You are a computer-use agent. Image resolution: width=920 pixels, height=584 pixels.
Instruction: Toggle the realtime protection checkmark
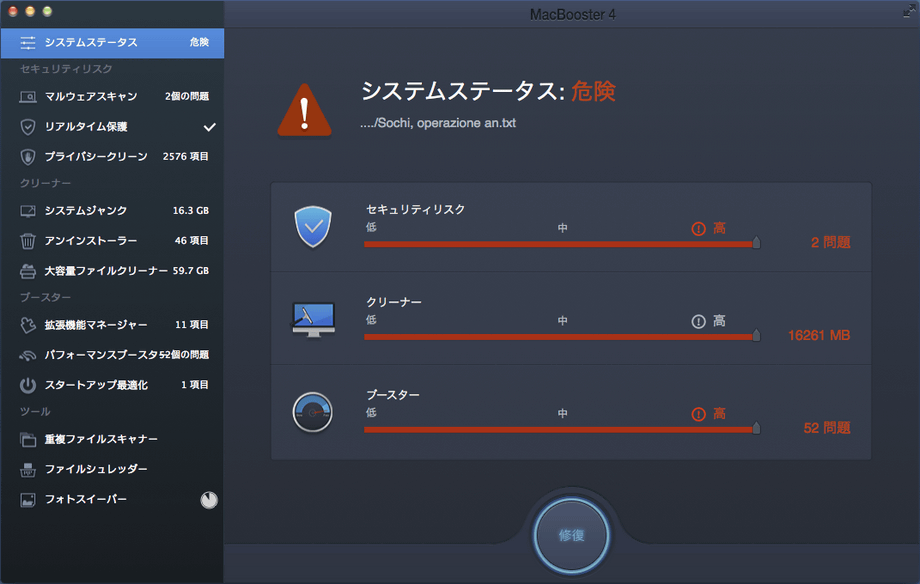pos(210,127)
